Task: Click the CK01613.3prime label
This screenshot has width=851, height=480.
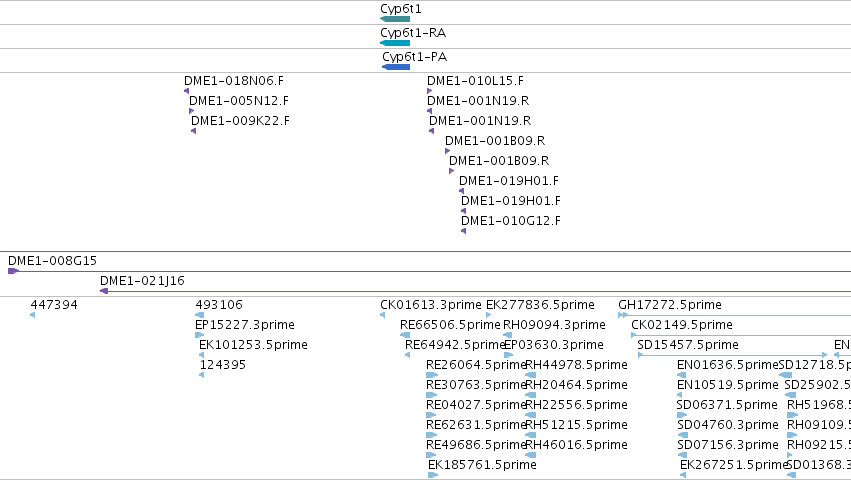Action: coord(431,305)
